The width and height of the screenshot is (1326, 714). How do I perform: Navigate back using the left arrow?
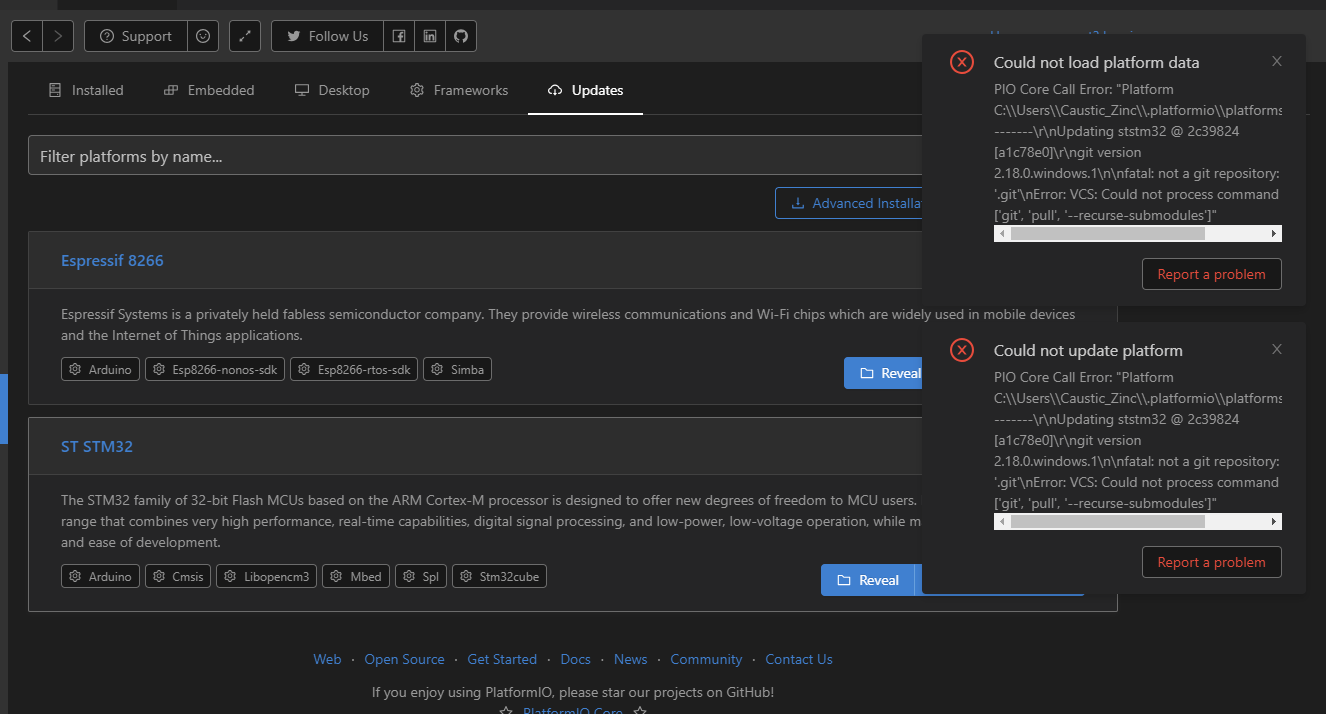26,36
